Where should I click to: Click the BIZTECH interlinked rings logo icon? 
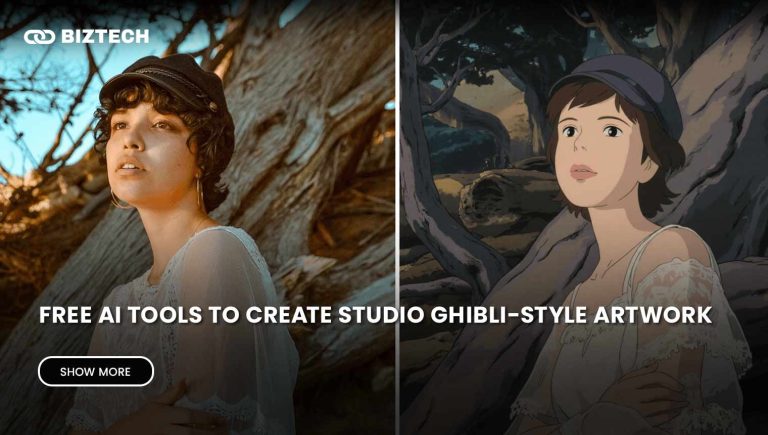[x=39, y=37]
